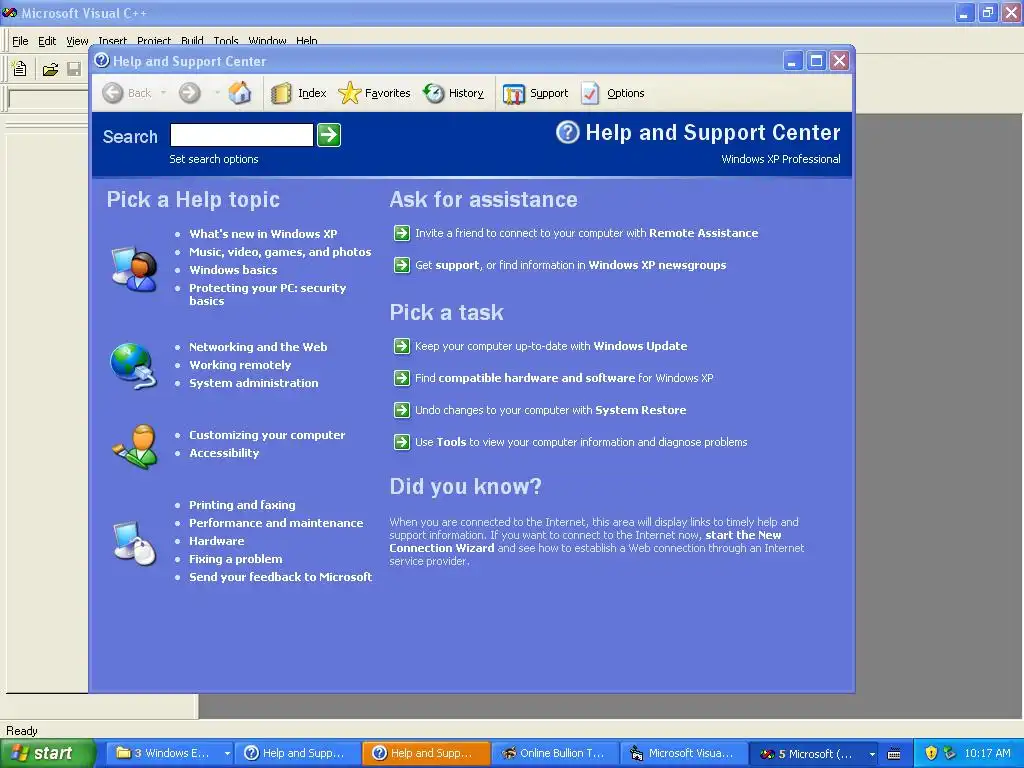The height and width of the screenshot is (768, 1024).
Task: Click the globe networking topic icon
Action: [x=133, y=365]
